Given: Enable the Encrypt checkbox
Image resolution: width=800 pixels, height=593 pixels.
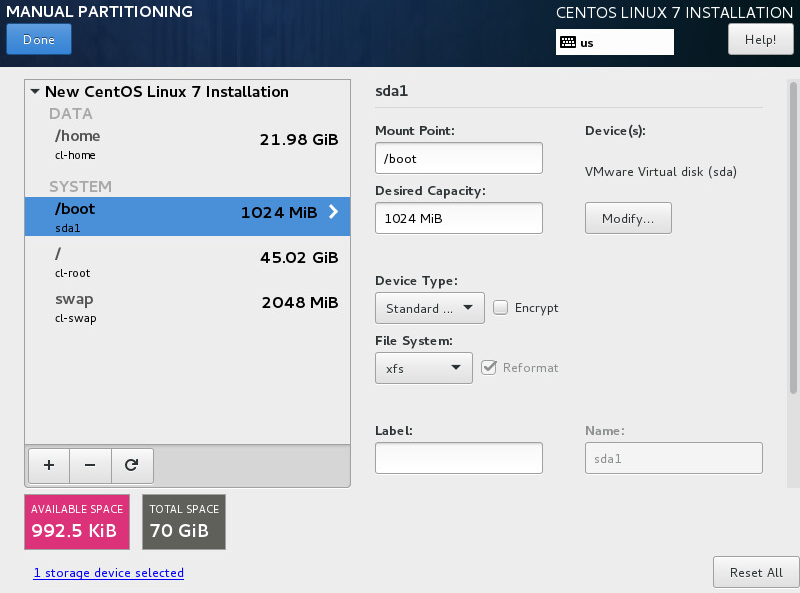Looking at the screenshot, I should pyautogui.click(x=502, y=308).
